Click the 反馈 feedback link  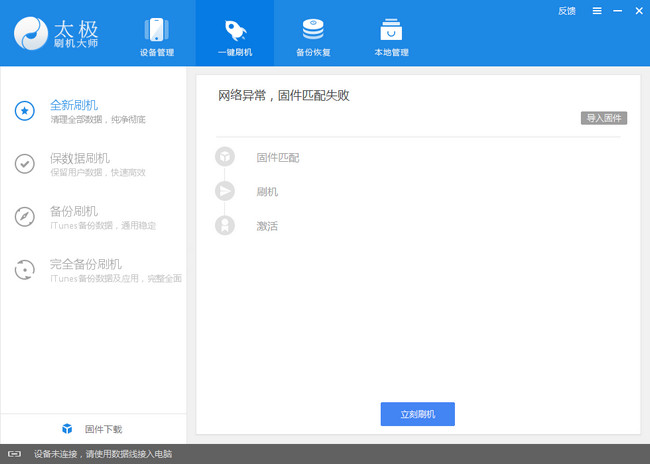point(567,11)
